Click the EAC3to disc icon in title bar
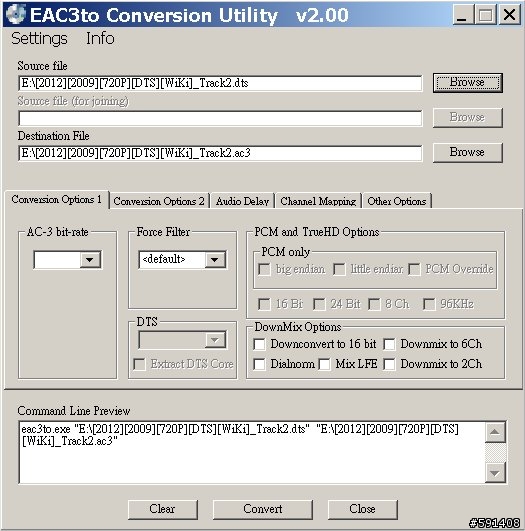The image size is (525, 531). 16,14
